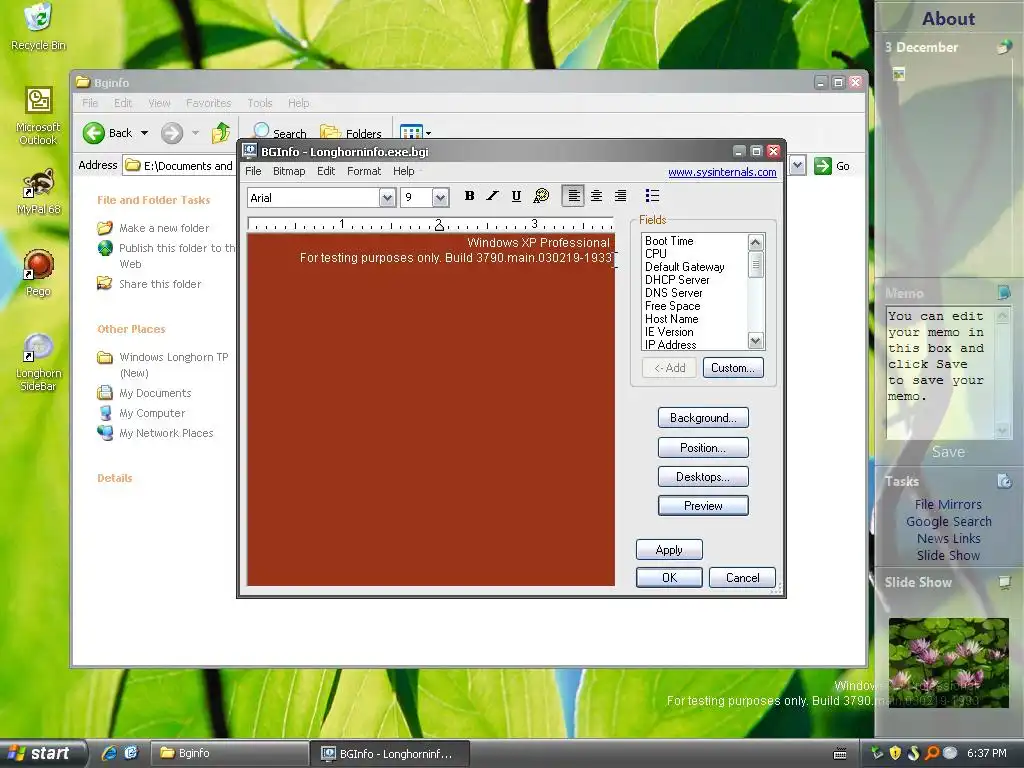Toggle italic formatting in BGInfo

click(x=492, y=196)
